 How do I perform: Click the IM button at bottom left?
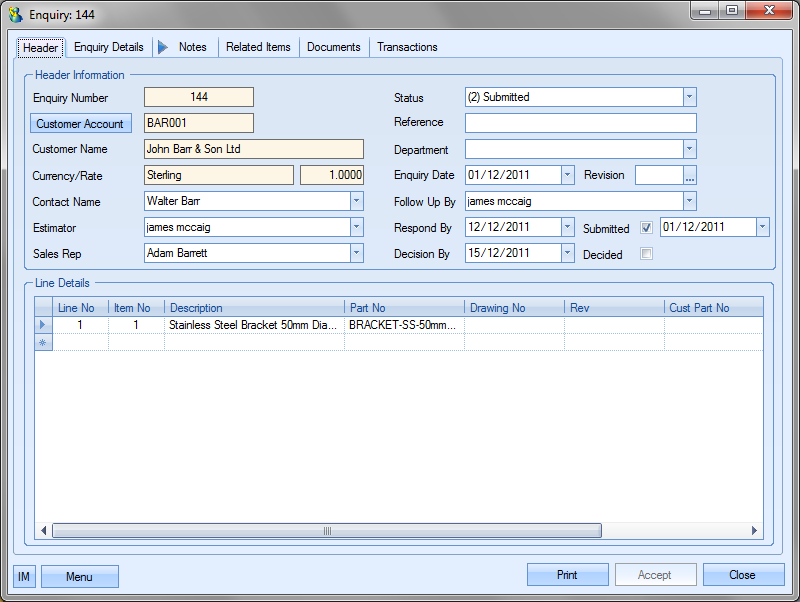pyautogui.click(x=24, y=576)
